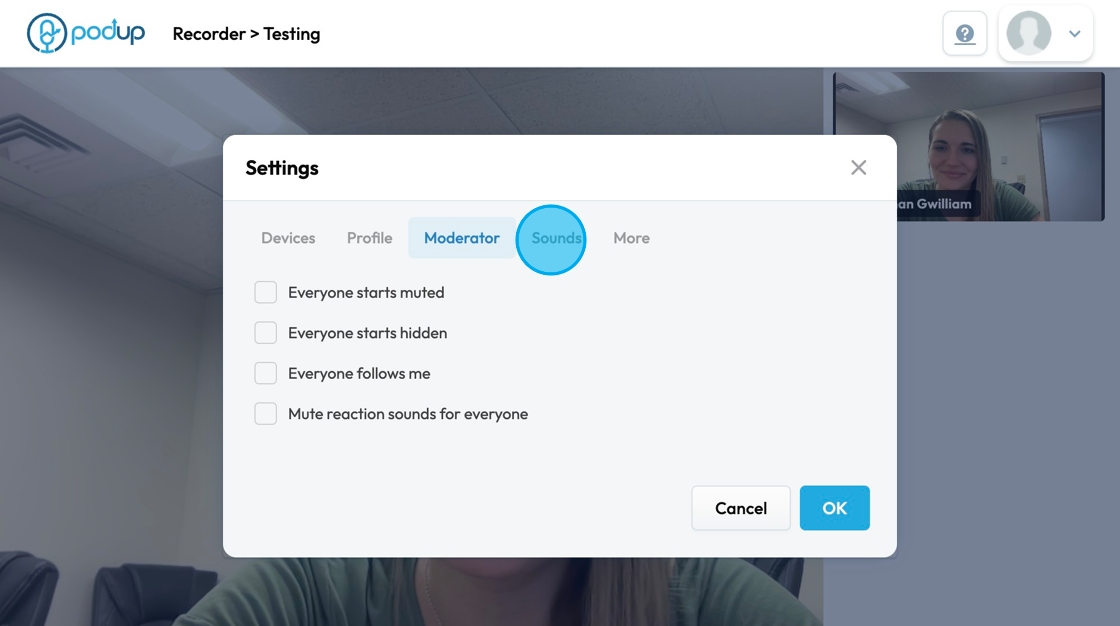Enable Everyone starts muted checkbox
1120x626 pixels.
click(266, 292)
